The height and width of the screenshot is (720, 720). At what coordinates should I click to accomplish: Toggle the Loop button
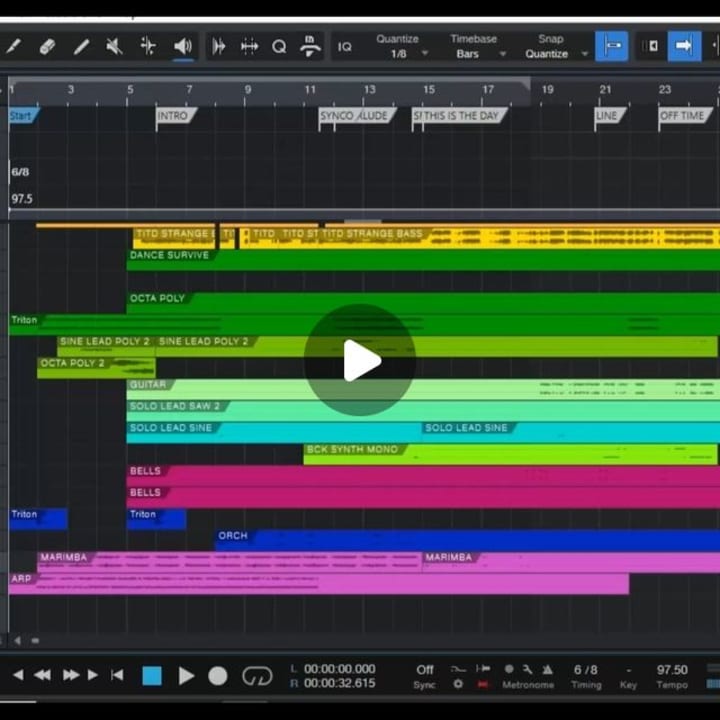coord(258,676)
